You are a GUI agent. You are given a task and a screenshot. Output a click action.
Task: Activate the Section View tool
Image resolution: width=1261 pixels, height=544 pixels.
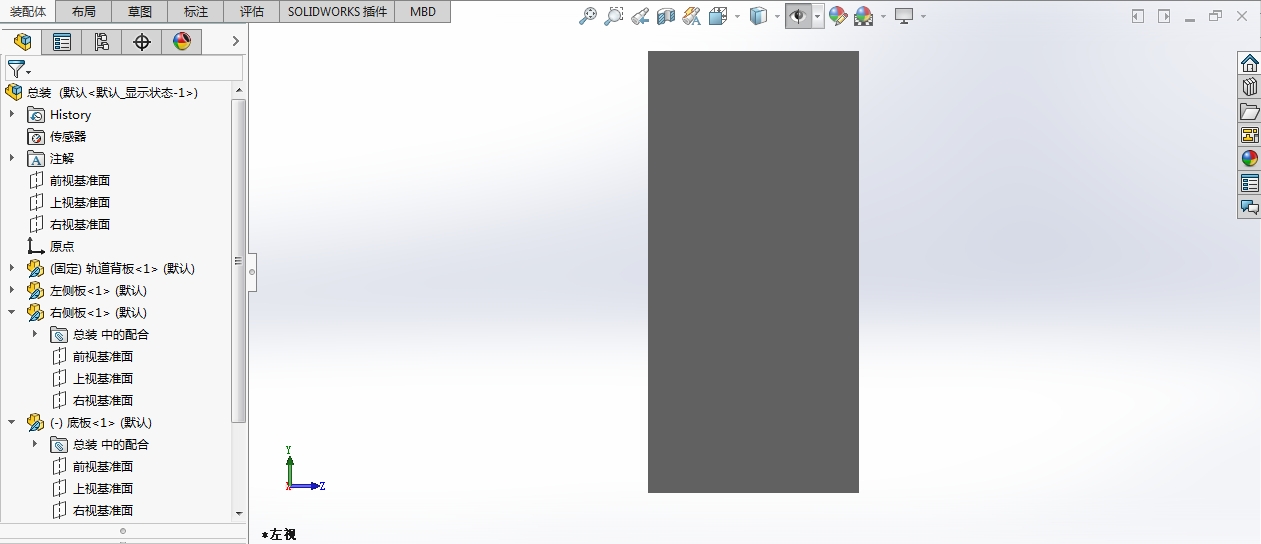click(666, 16)
